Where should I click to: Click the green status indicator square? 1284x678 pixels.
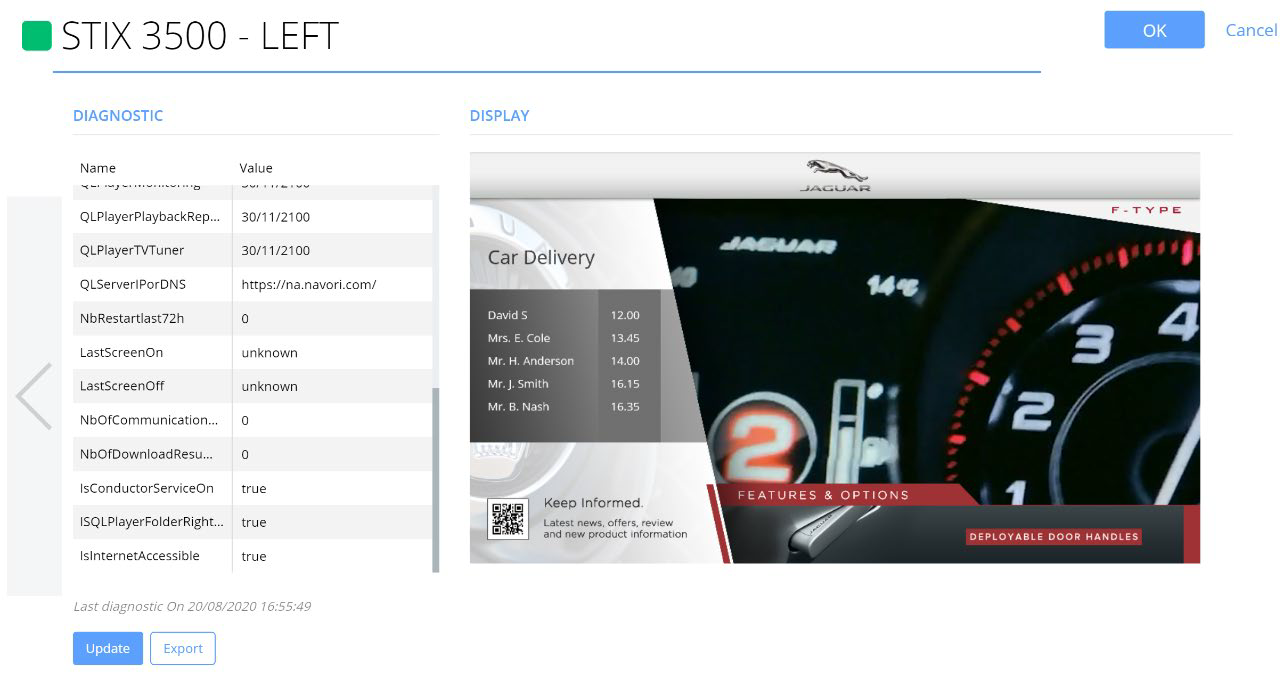tap(37, 36)
